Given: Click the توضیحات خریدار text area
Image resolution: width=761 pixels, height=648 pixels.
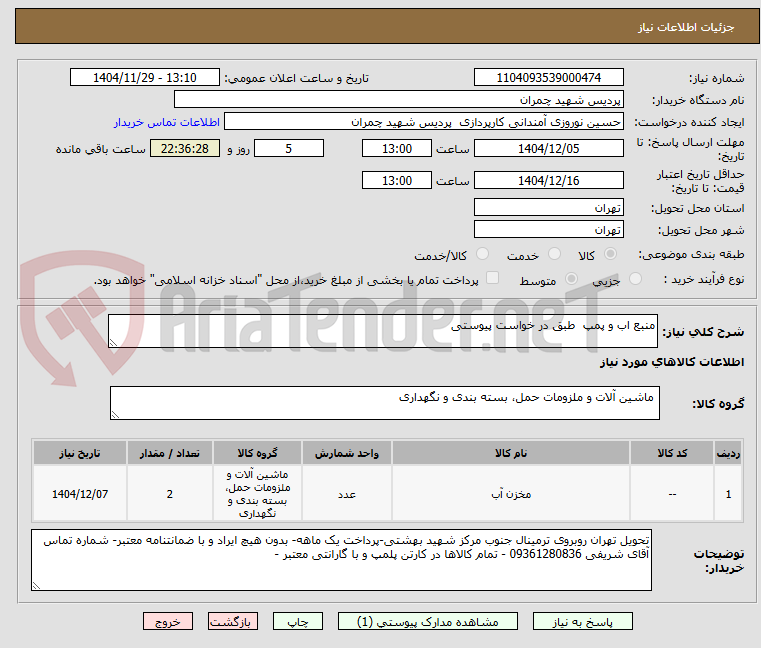Looking at the screenshot, I should [341, 560].
